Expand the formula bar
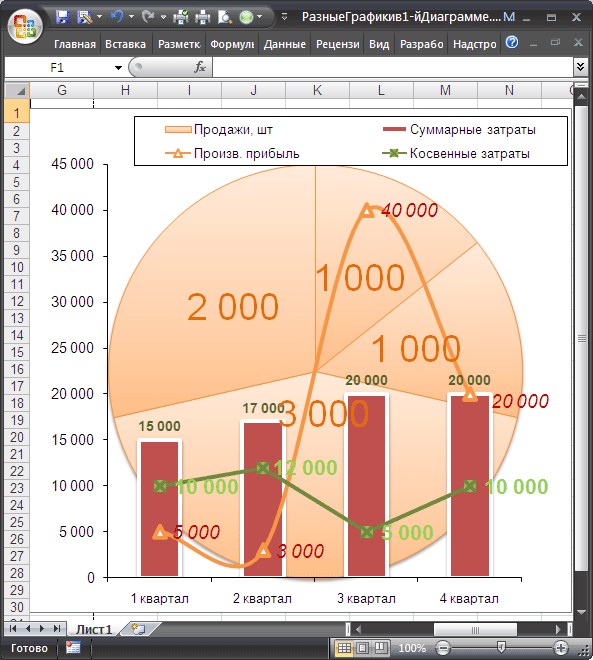The height and width of the screenshot is (660, 593). tap(580, 67)
